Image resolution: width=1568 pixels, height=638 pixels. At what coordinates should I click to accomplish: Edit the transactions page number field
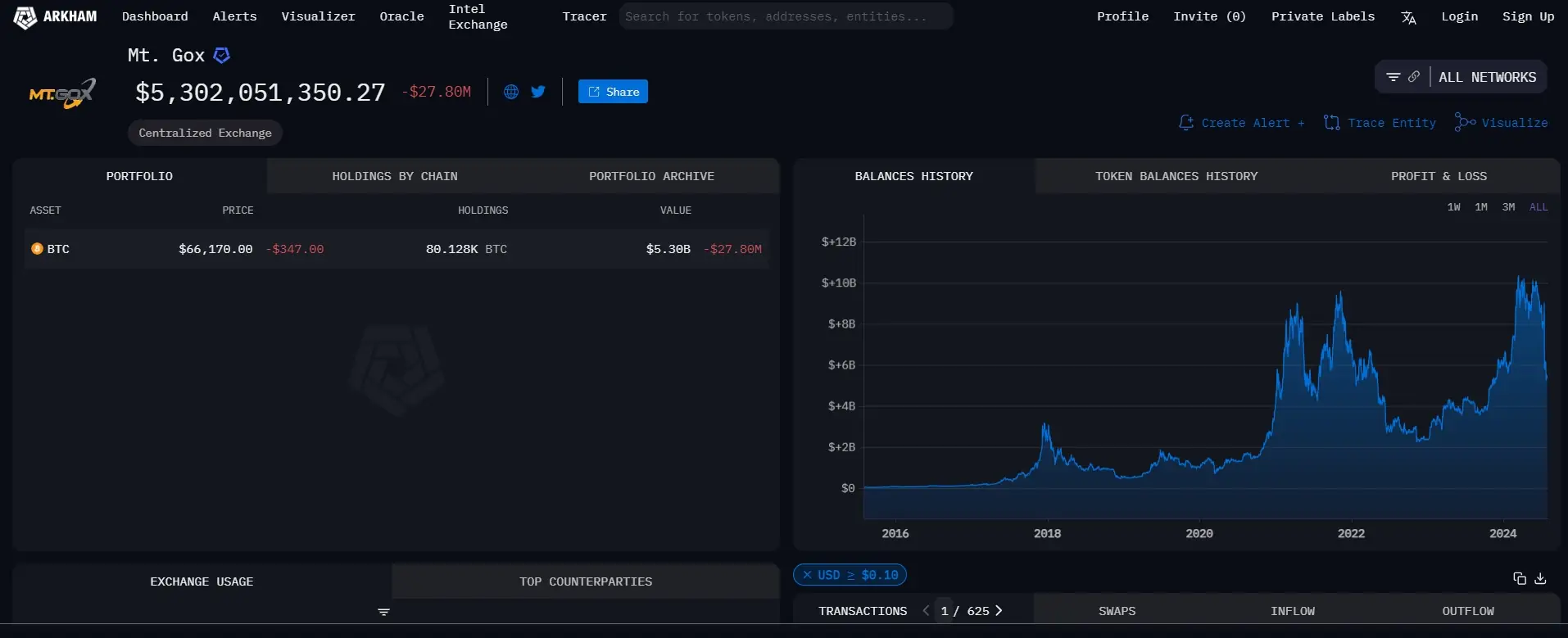point(945,611)
